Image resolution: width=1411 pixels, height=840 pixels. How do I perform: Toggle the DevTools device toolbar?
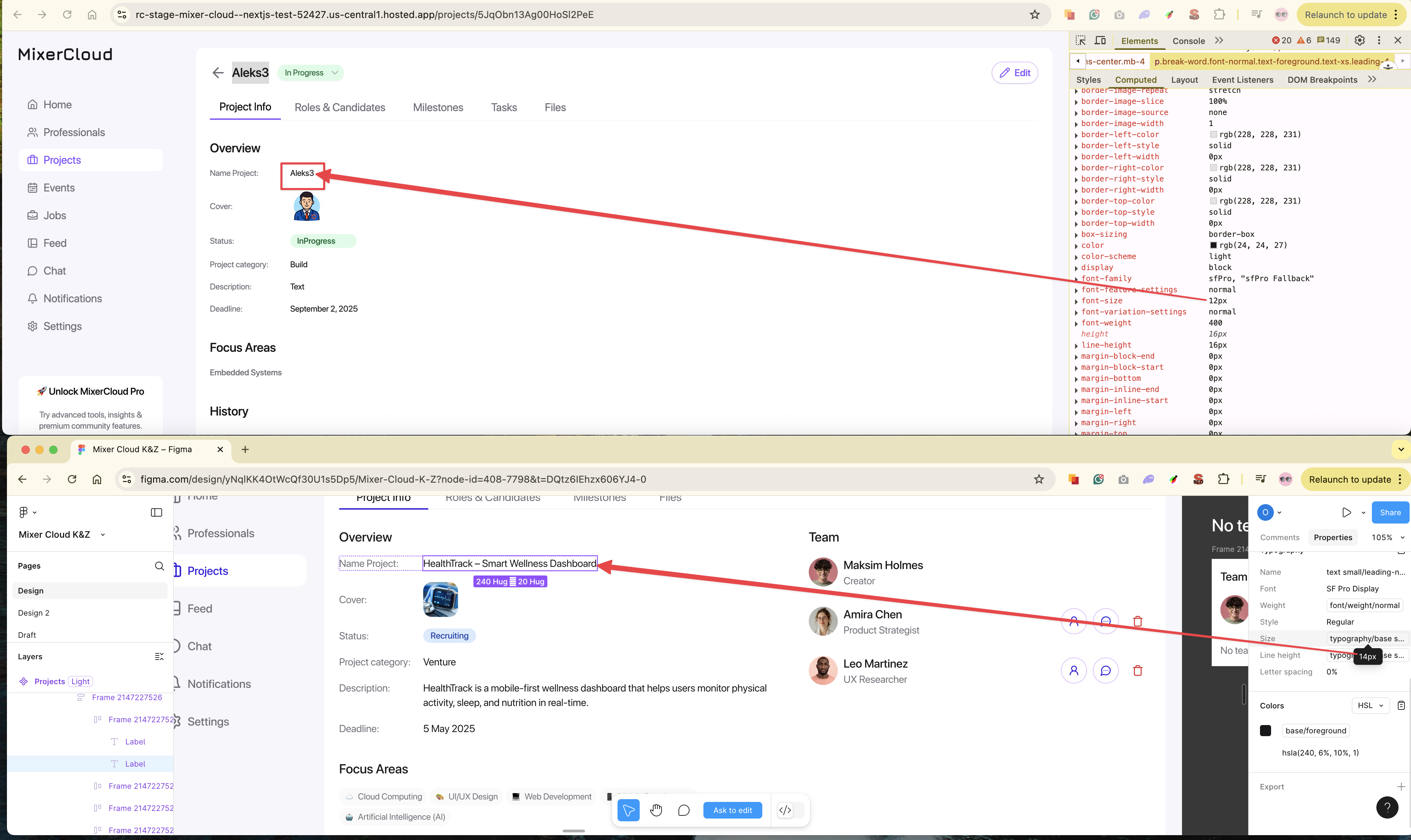1100,41
